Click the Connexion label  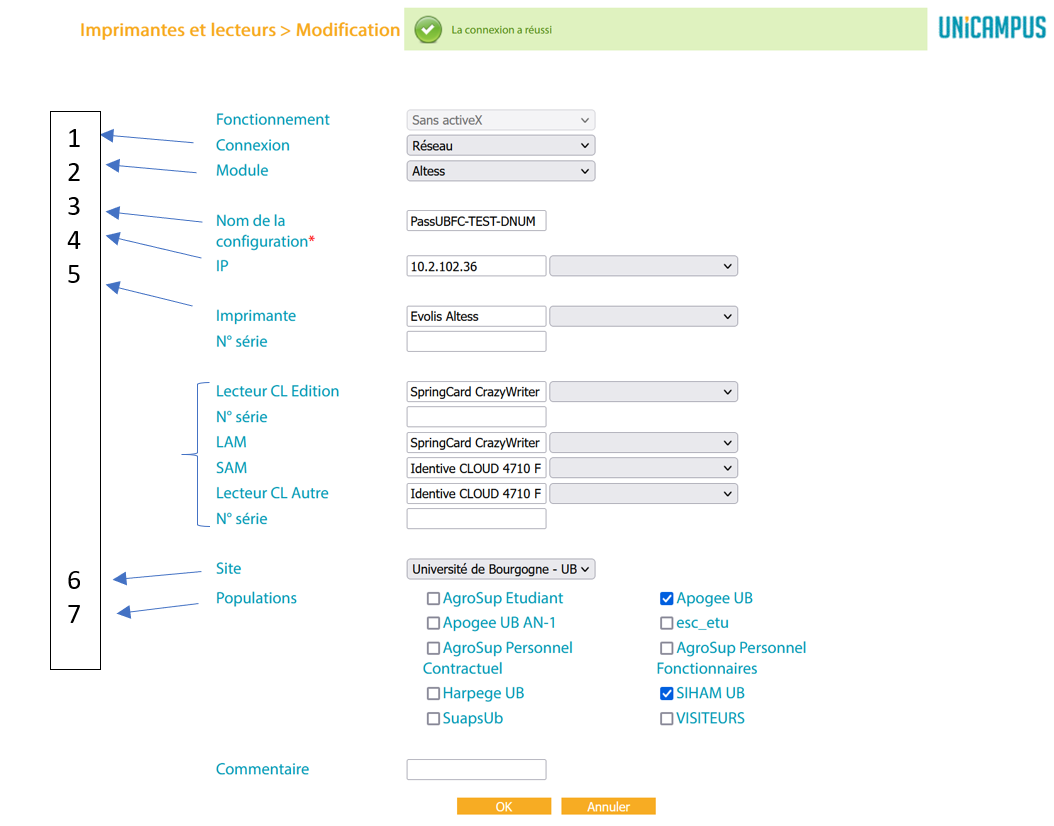[x=253, y=145]
